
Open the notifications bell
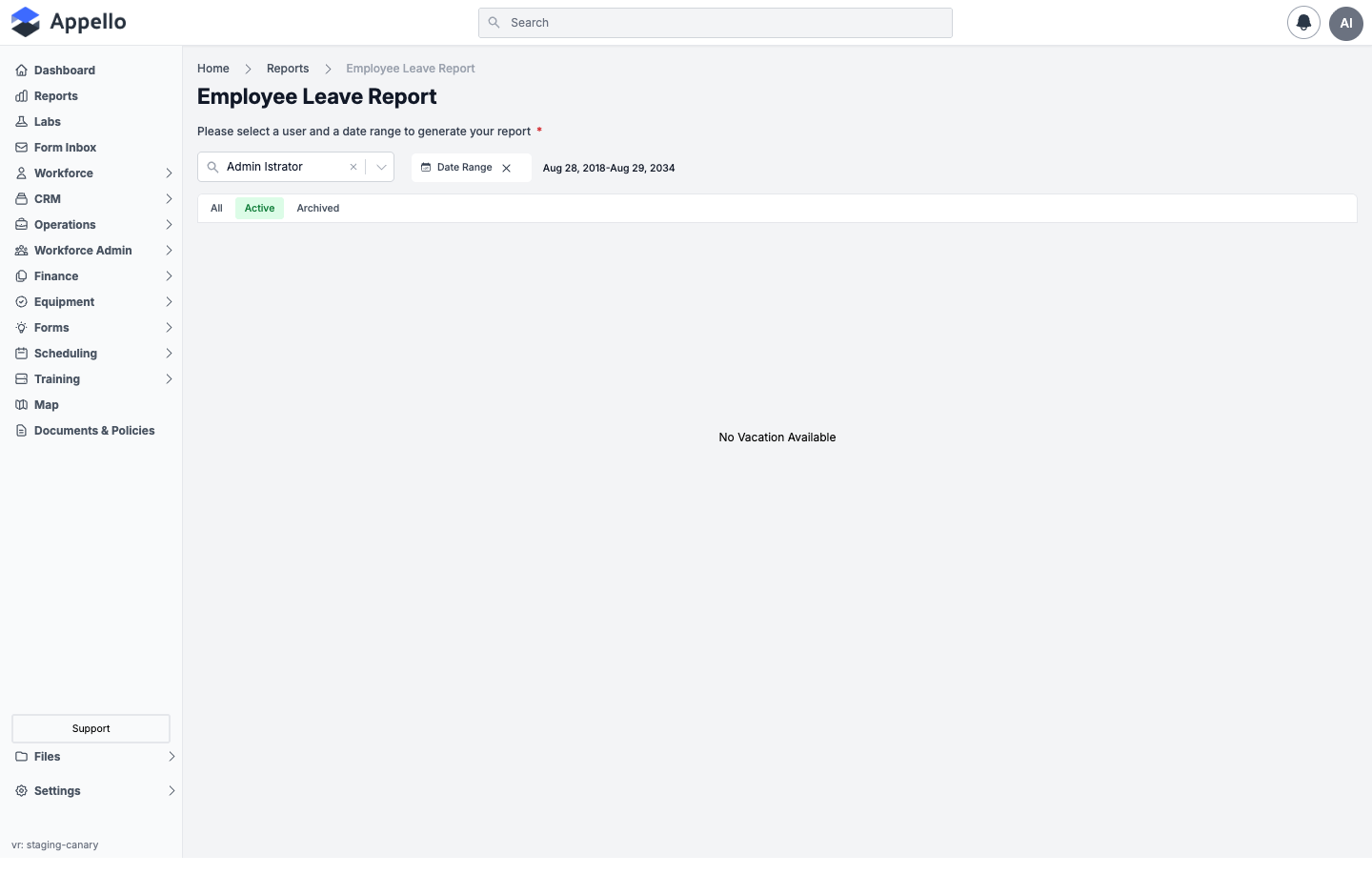tap(1303, 23)
